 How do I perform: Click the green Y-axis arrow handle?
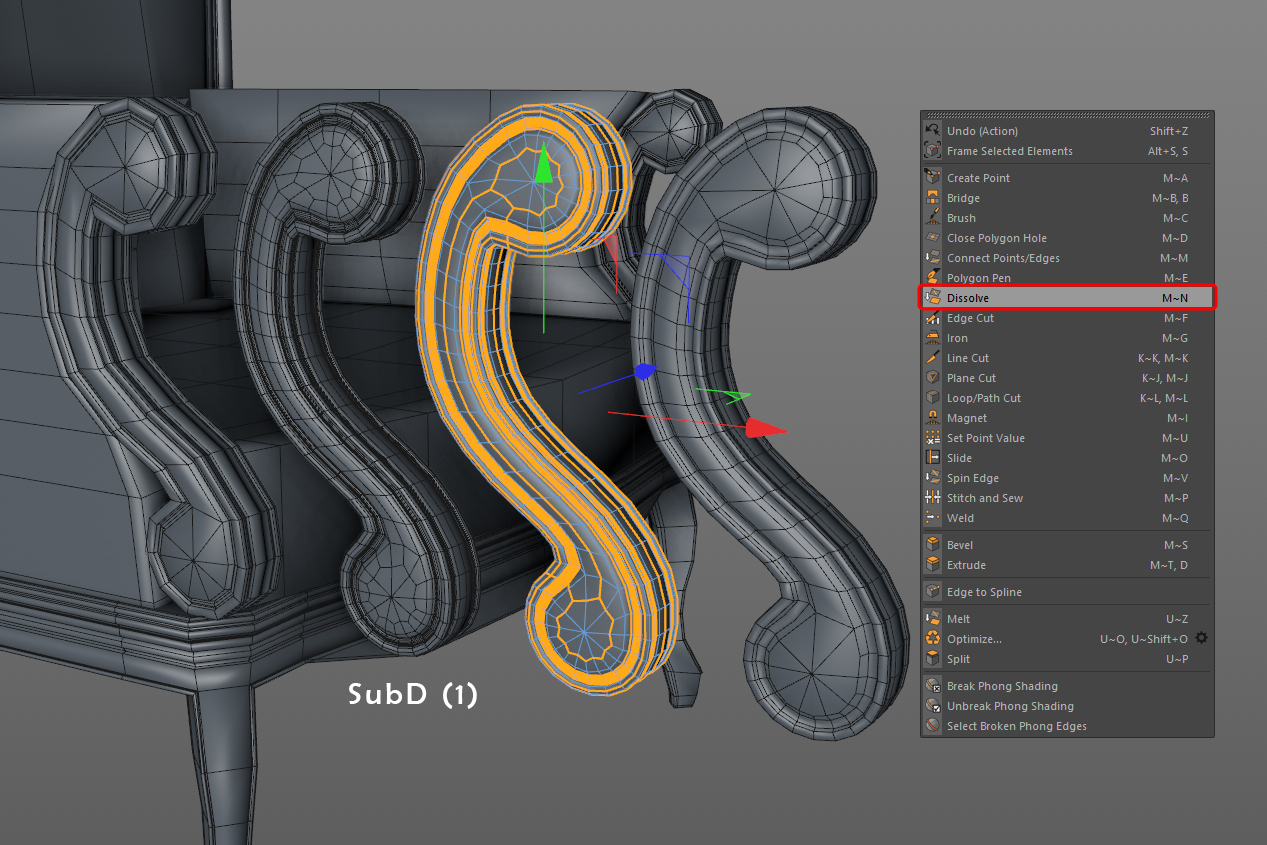pos(543,166)
